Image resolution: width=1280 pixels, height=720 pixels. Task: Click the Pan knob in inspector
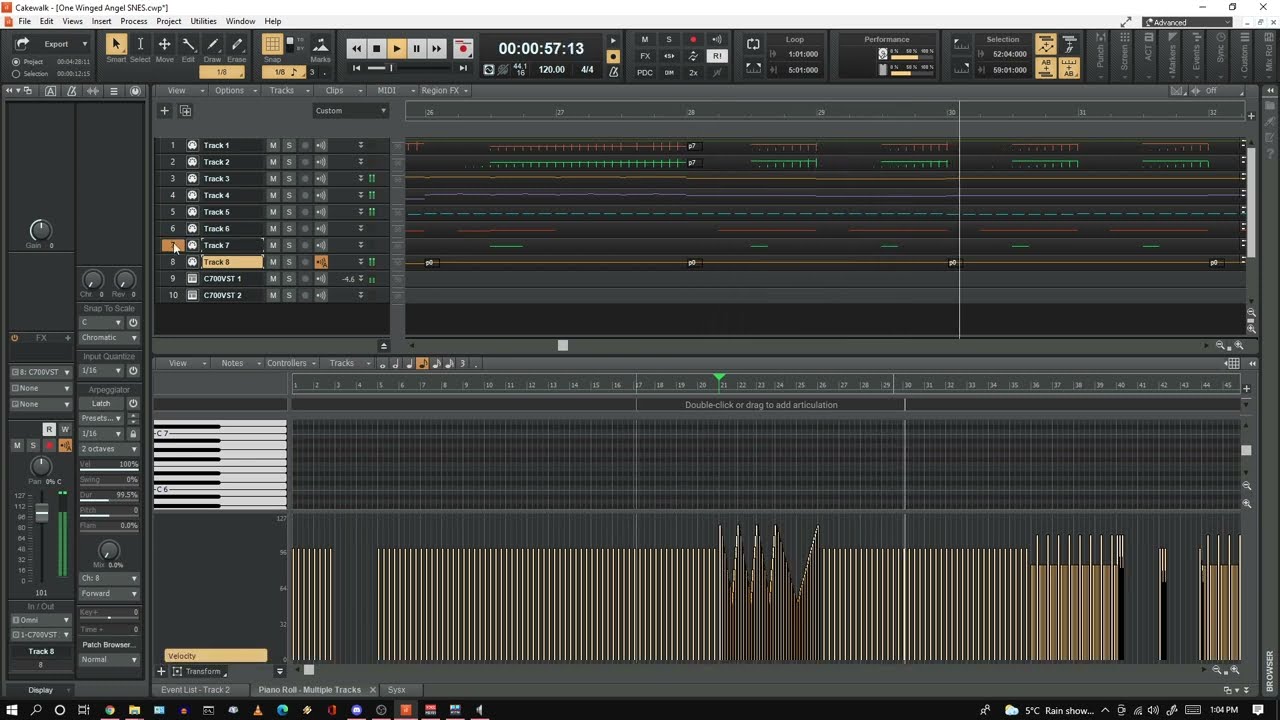point(41,466)
